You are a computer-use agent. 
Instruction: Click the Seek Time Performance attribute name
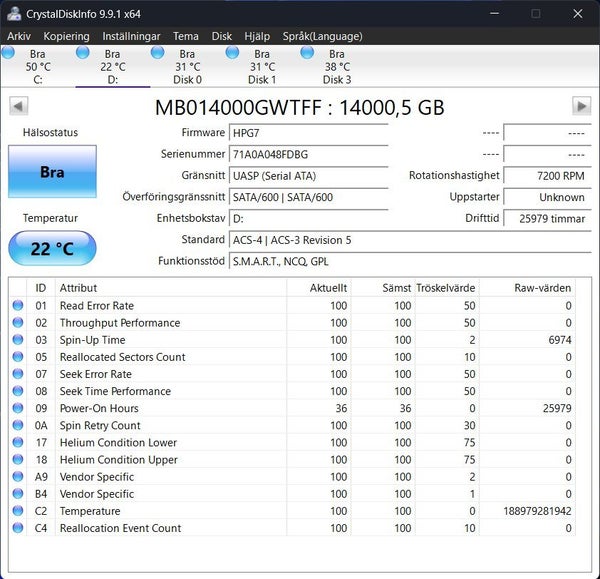point(115,391)
